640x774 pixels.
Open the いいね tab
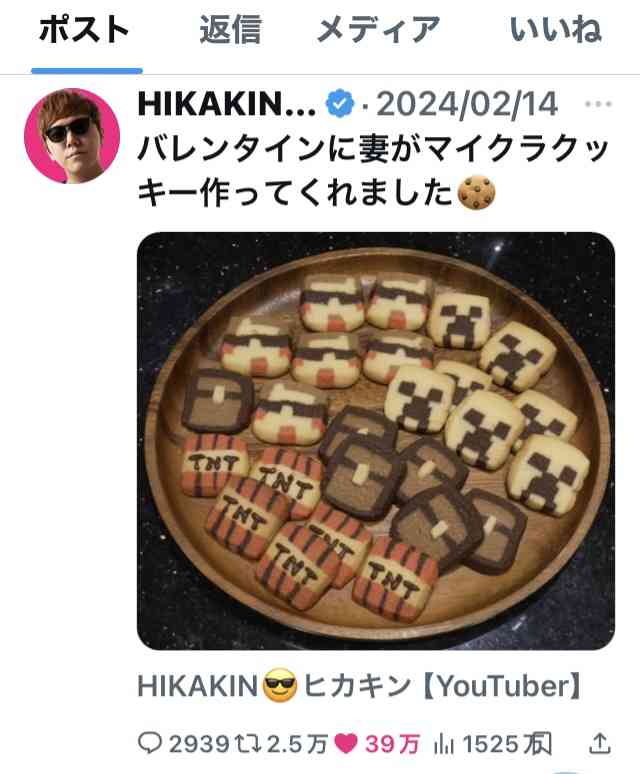pyautogui.click(x=556, y=30)
